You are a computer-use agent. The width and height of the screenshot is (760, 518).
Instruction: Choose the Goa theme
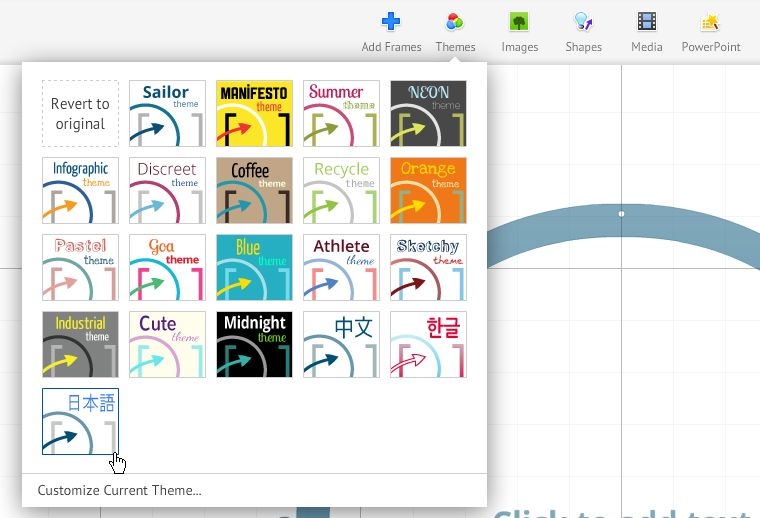coord(167,267)
